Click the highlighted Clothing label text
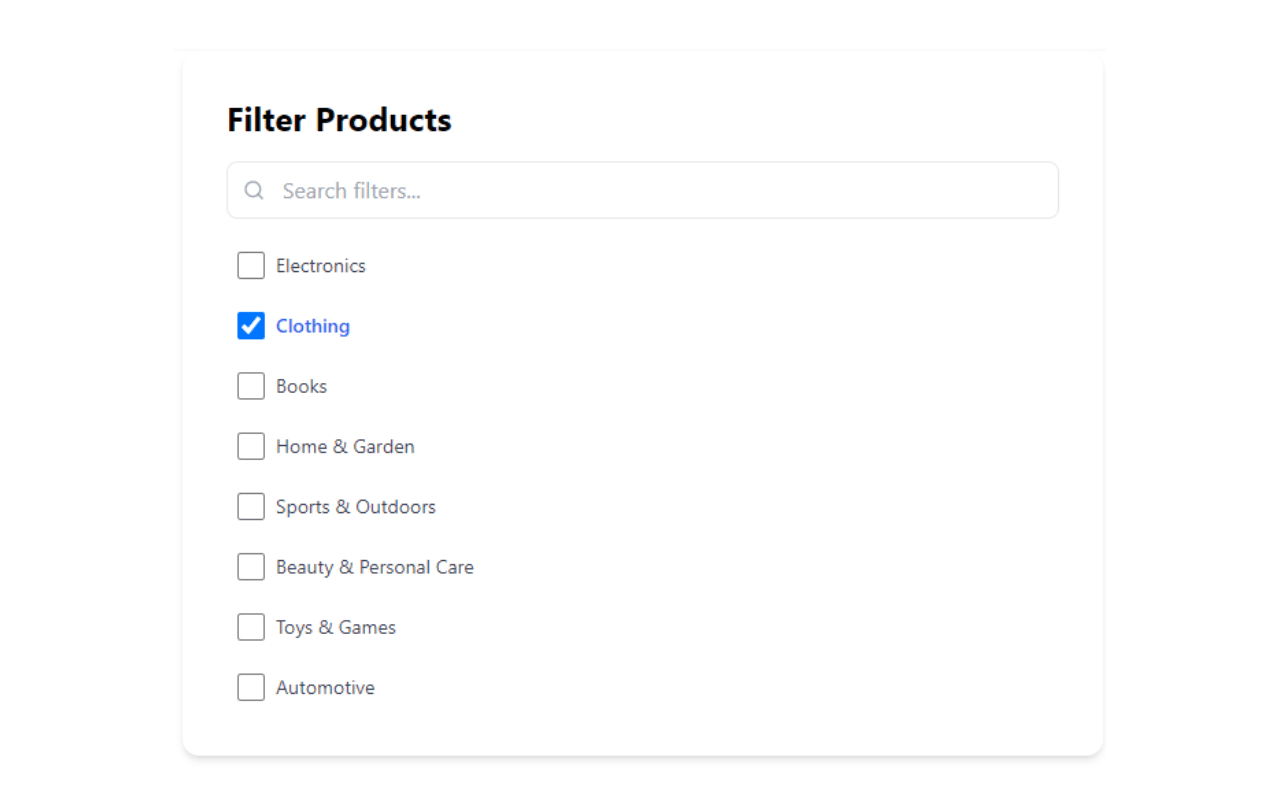 313,326
